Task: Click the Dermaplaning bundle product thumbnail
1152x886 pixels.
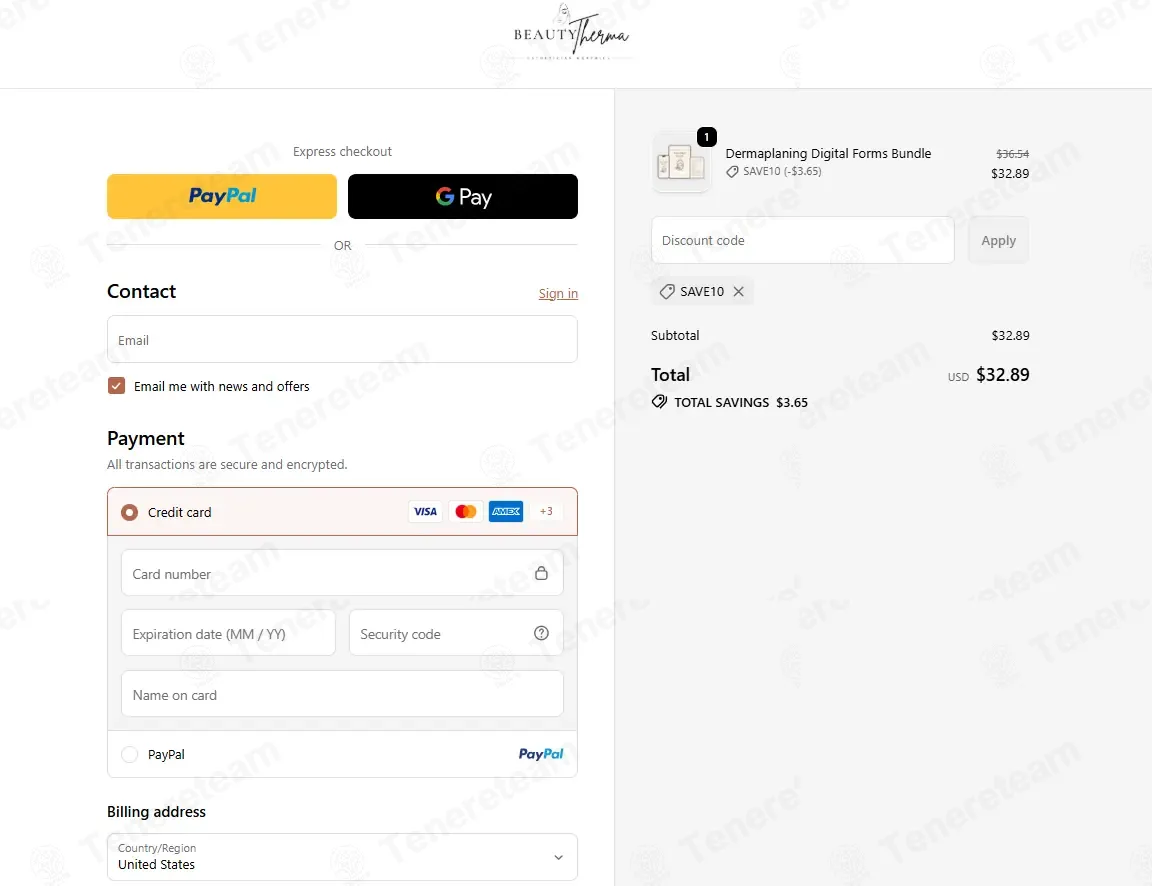Action: 682,163
